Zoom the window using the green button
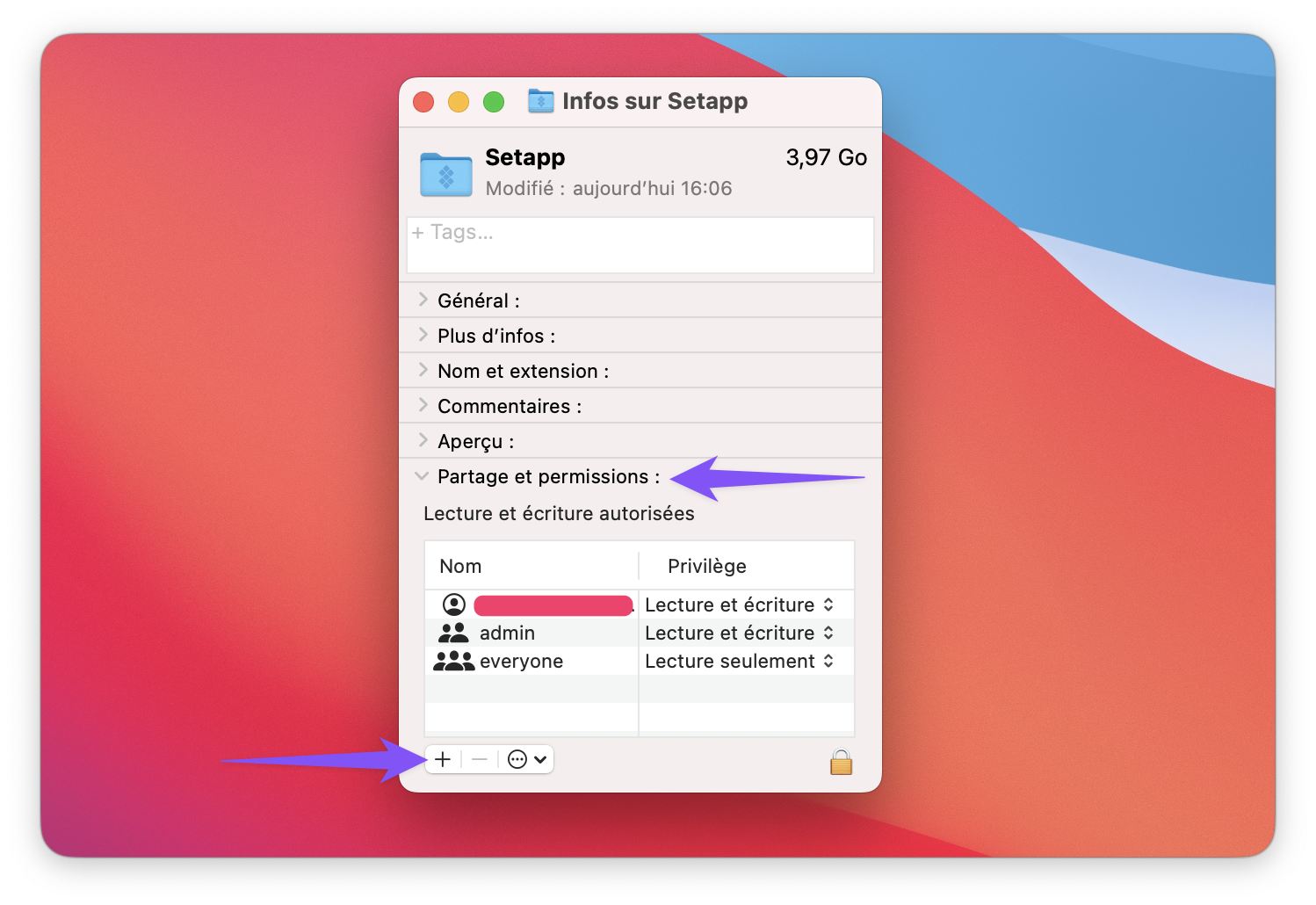 494,102
